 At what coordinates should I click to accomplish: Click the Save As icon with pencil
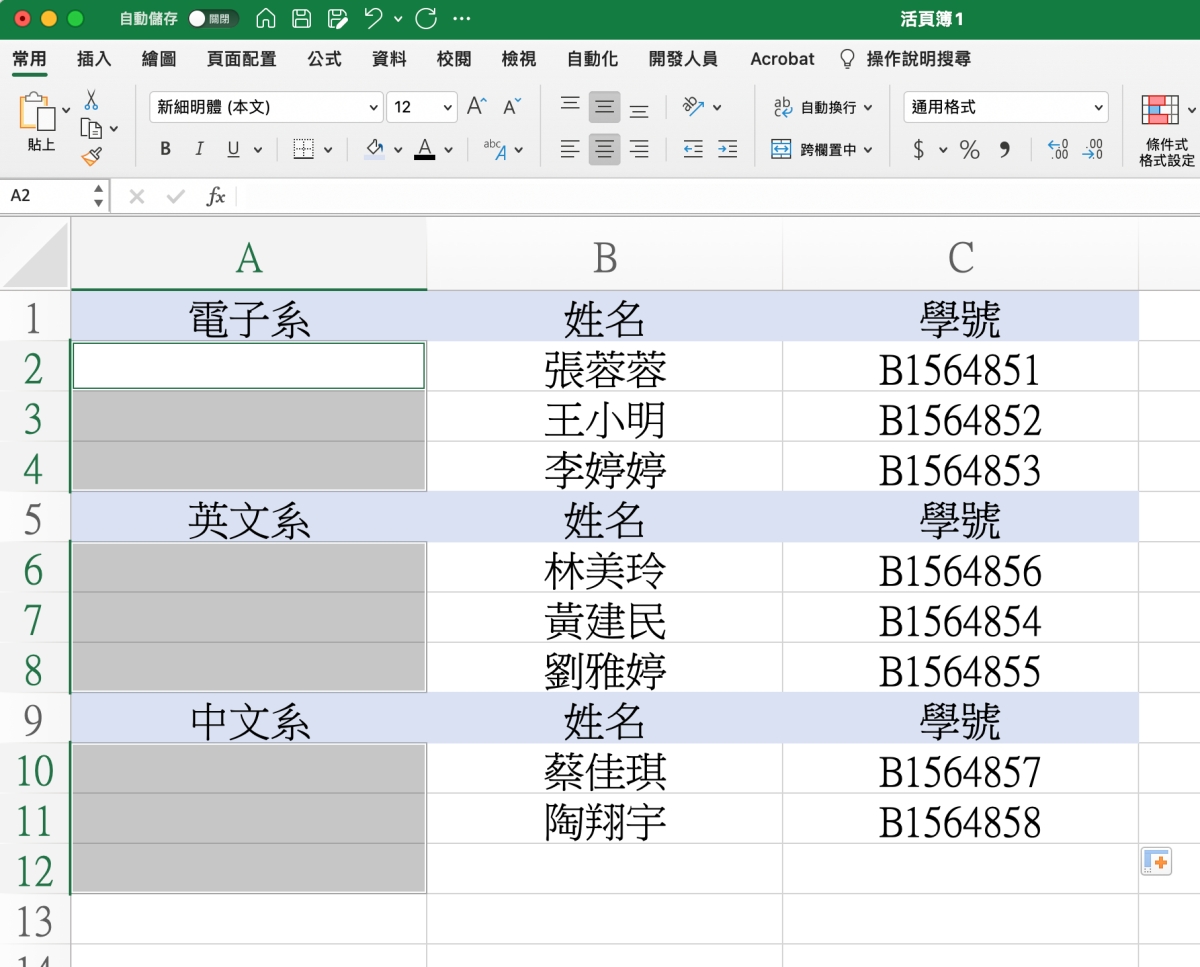(x=338, y=19)
